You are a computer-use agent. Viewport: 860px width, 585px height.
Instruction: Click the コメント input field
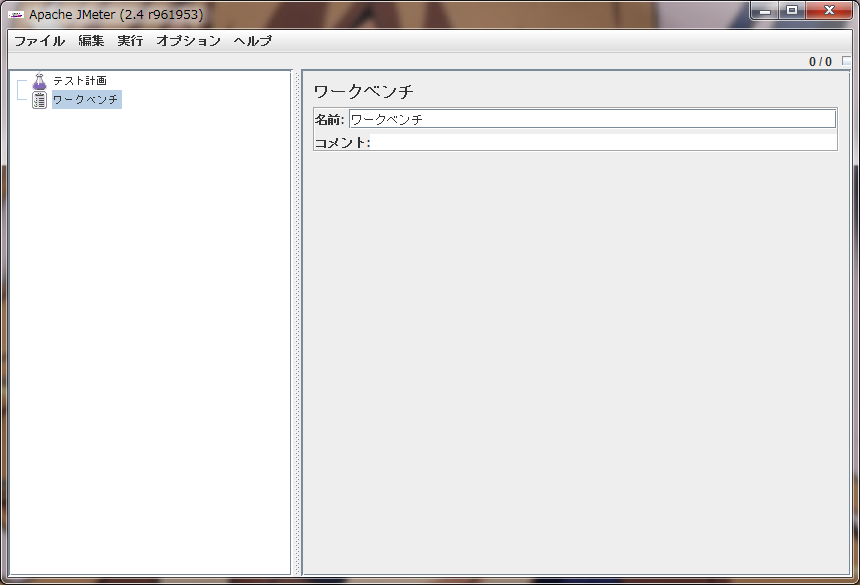pyautogui.click(x=603, y=143)
